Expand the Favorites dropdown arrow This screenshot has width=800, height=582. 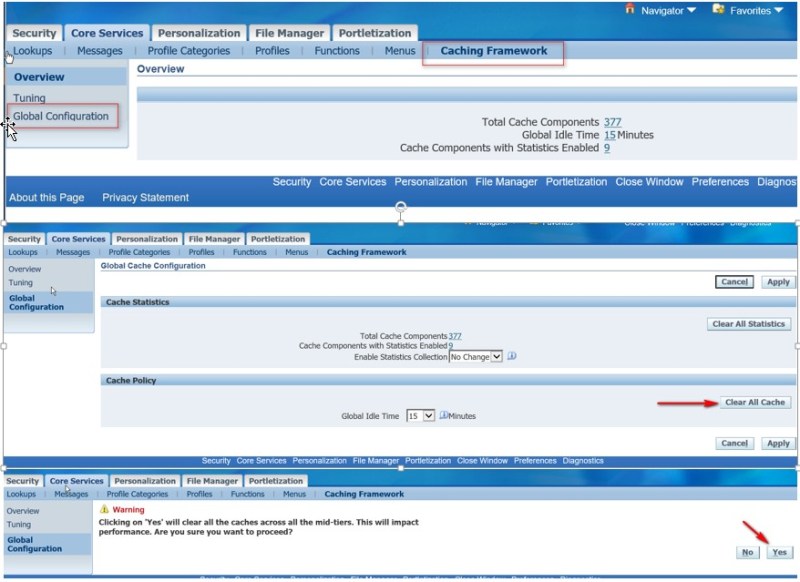[779, 11]
